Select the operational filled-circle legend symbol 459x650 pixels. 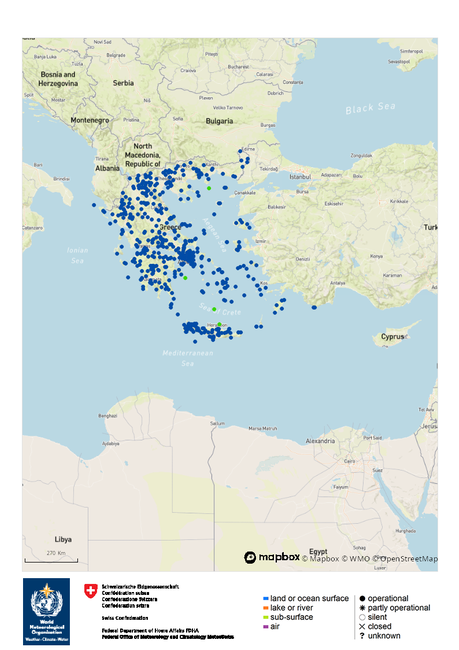pos(362,598)
